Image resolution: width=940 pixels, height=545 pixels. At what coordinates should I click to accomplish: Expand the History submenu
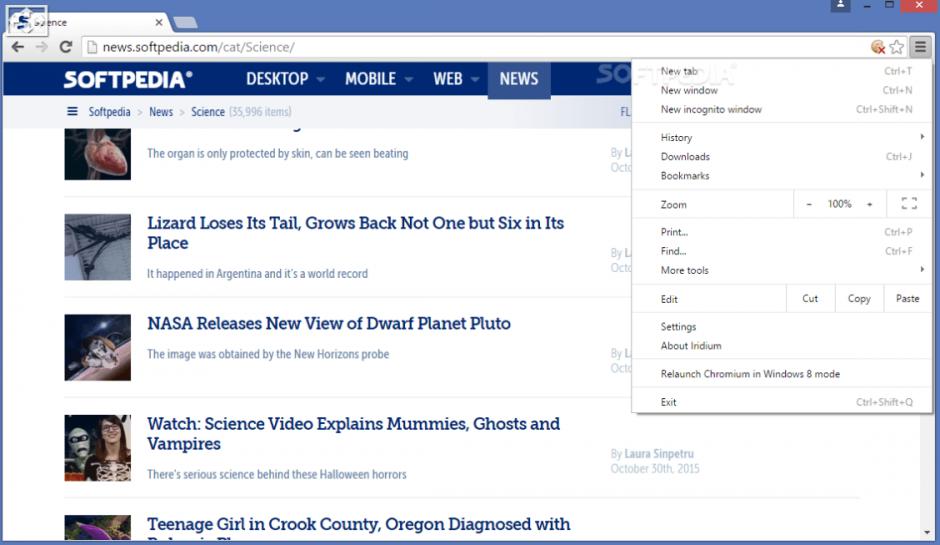782,137
